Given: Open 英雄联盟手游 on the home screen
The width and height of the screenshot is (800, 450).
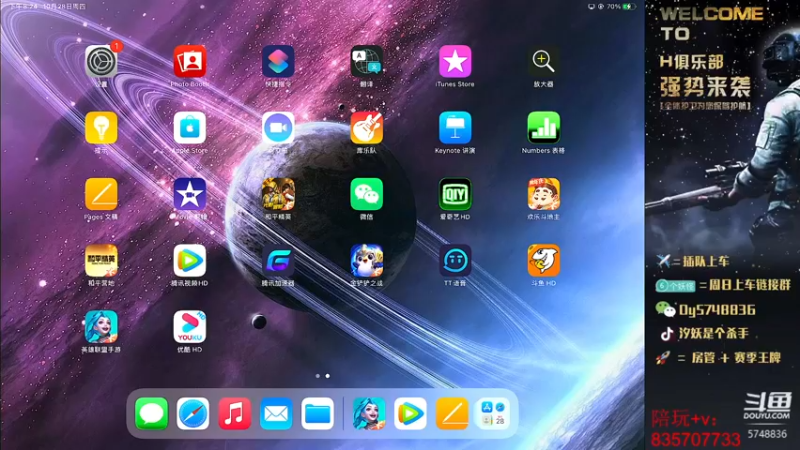Looking at the screenshot, I should (101, 327).
